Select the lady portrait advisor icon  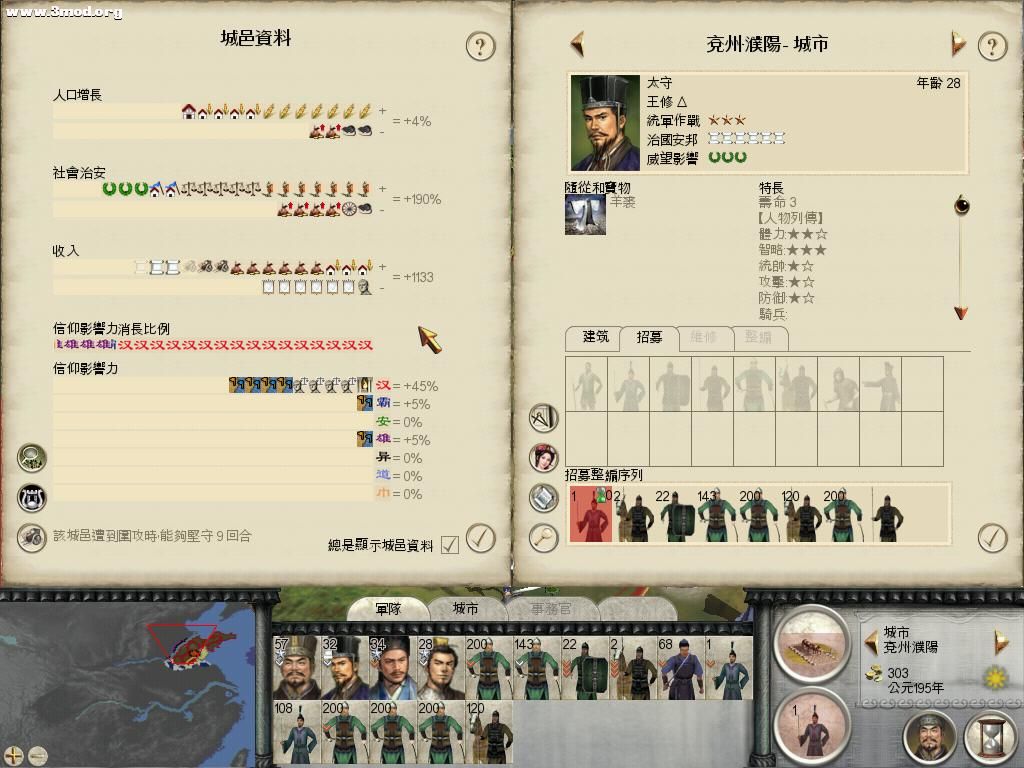coord(543,457)
